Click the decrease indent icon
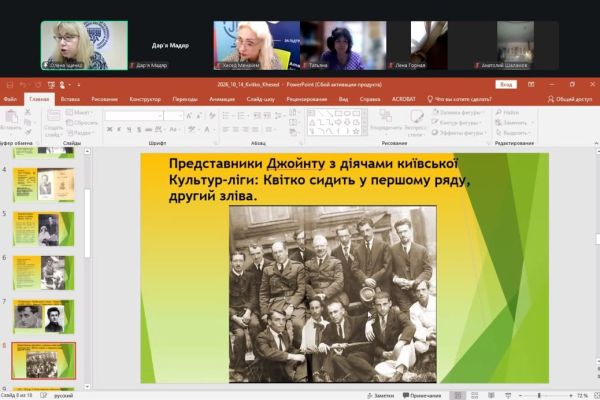The image size is (600, 400). pos(257,116)
